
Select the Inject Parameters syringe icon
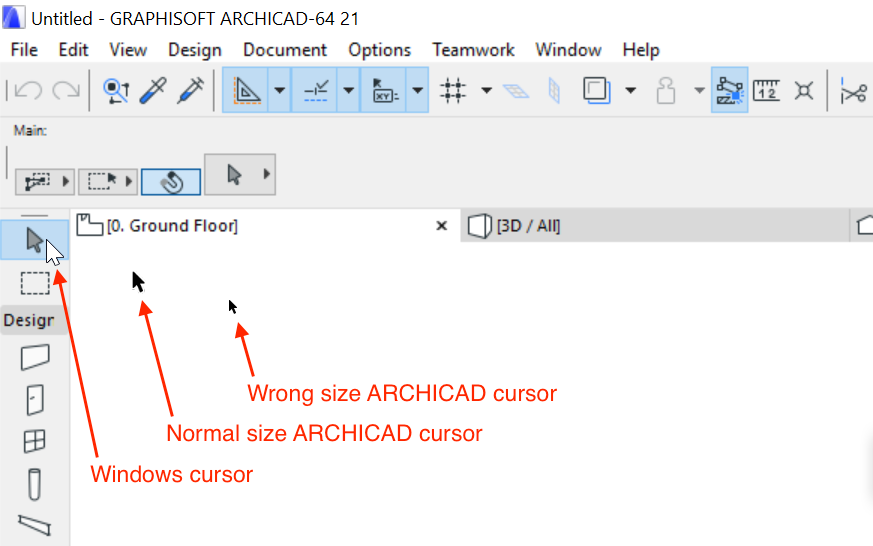tap(190, 90)
